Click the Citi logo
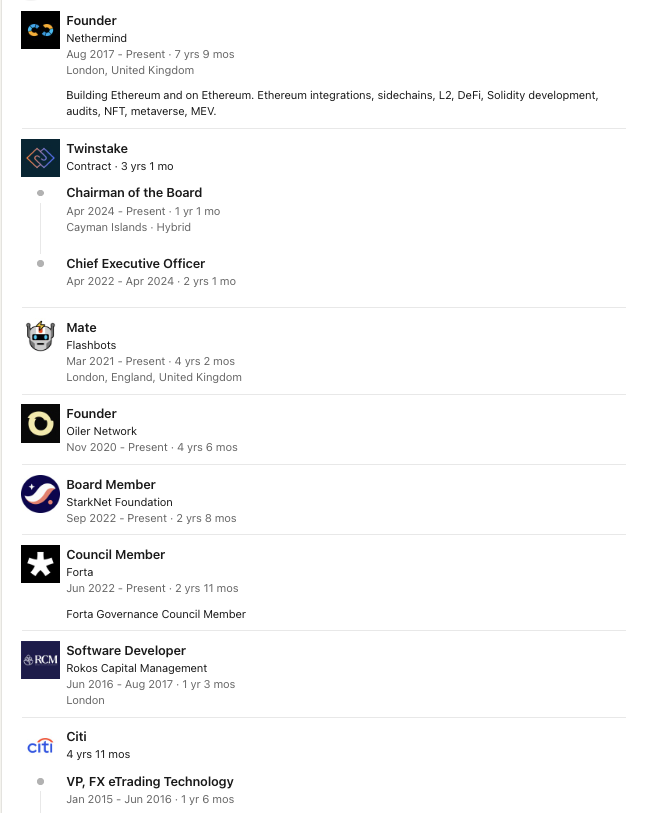 [40, 746]
